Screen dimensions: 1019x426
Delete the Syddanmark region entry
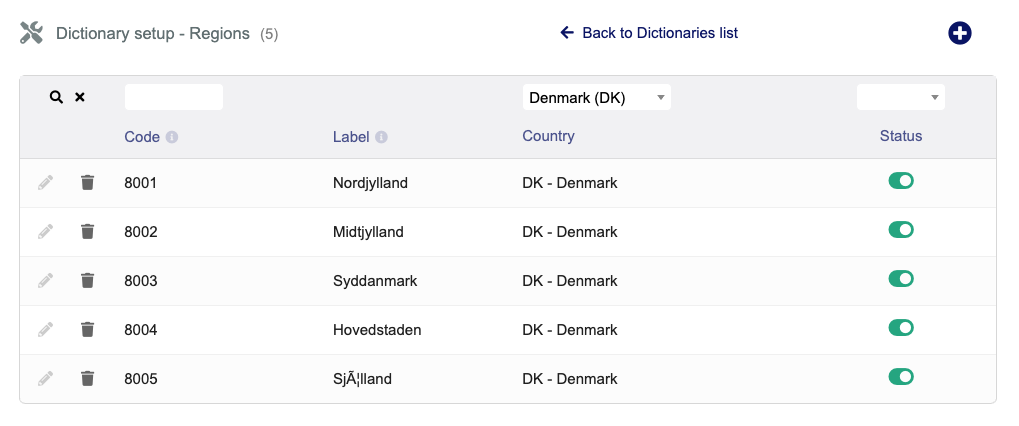[88, 280]
